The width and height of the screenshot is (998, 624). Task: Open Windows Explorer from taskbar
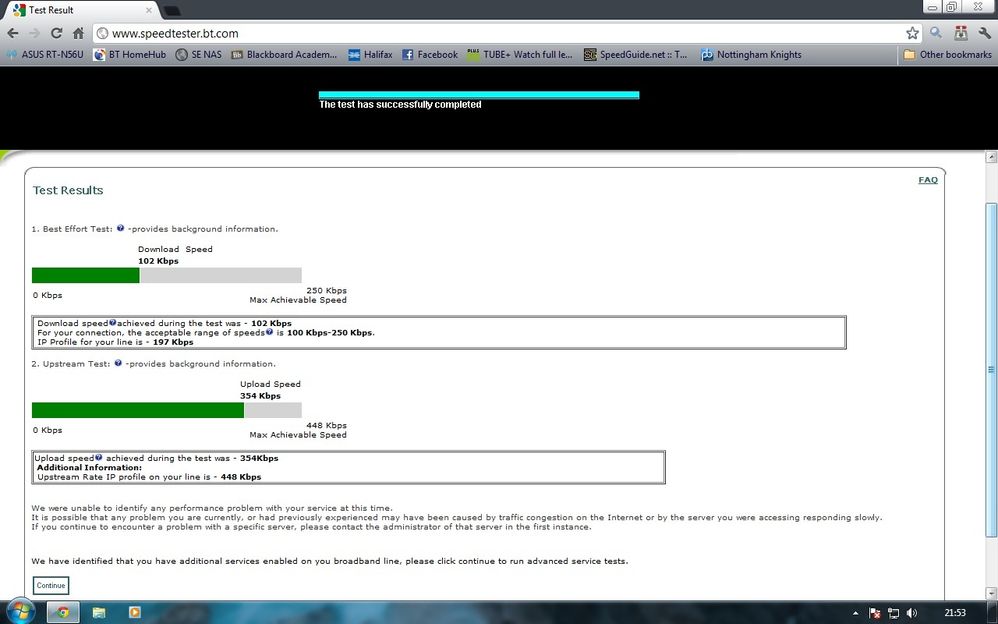pos(99,613)
